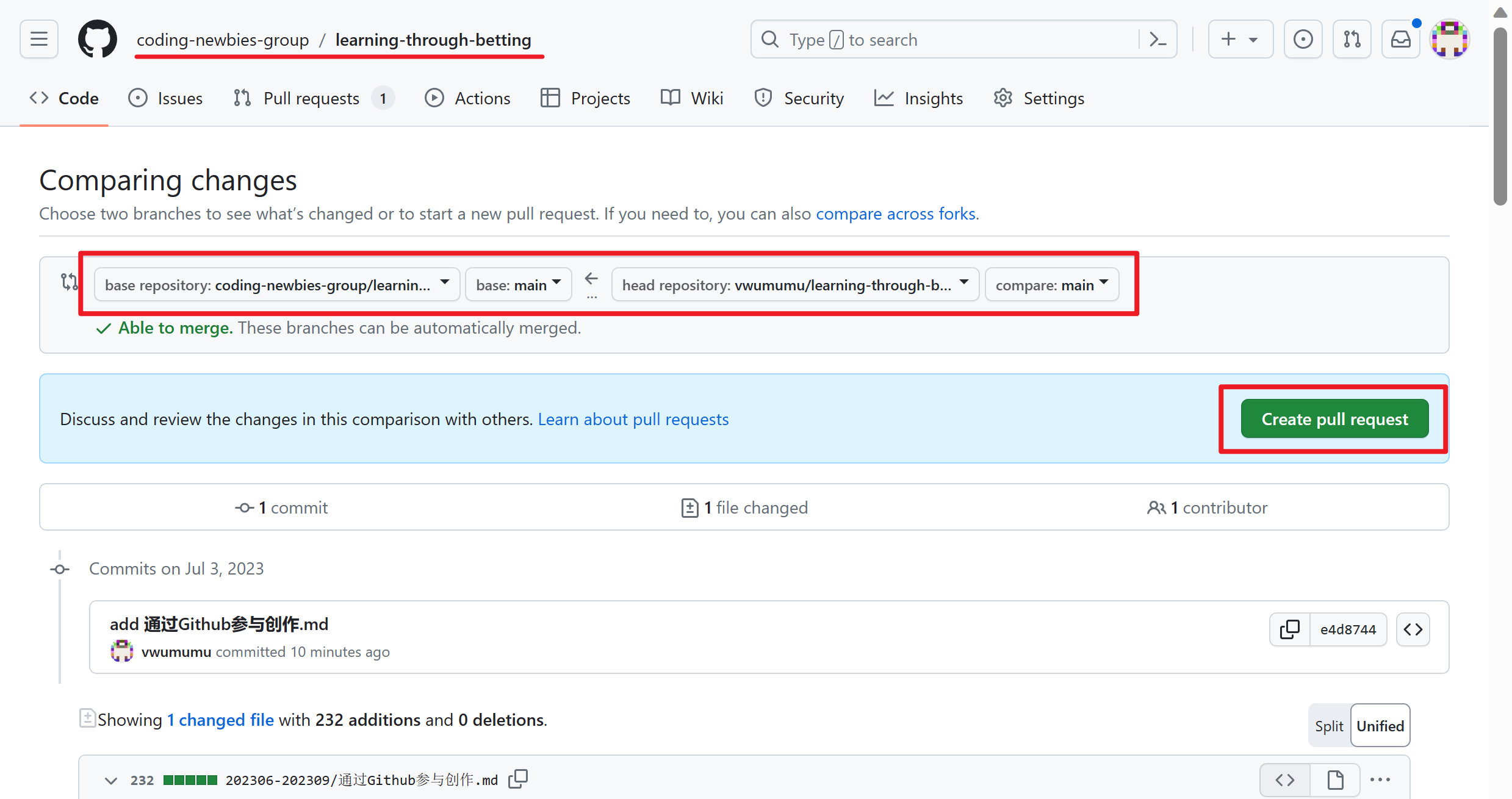Open the notifications inbox icon
Viewport: 1512px width, 799px height.
point(1400,40)
